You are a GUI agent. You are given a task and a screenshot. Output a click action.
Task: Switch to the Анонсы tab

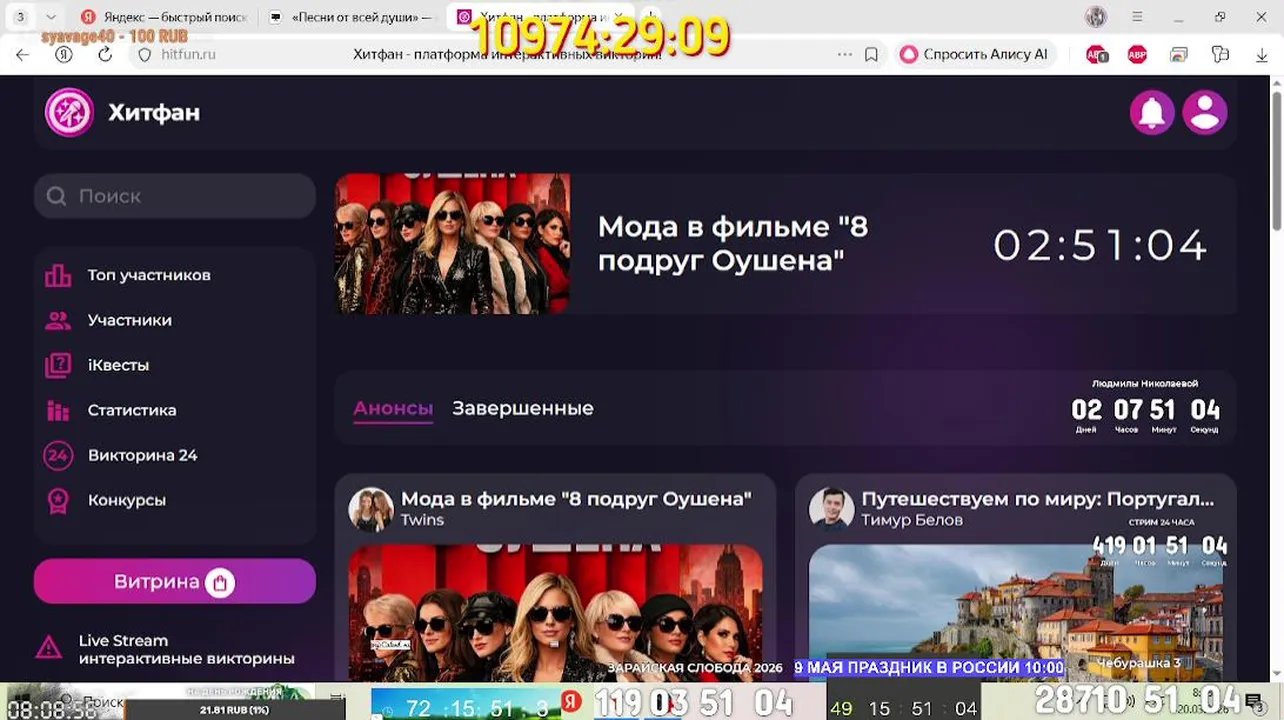(393, 408)
